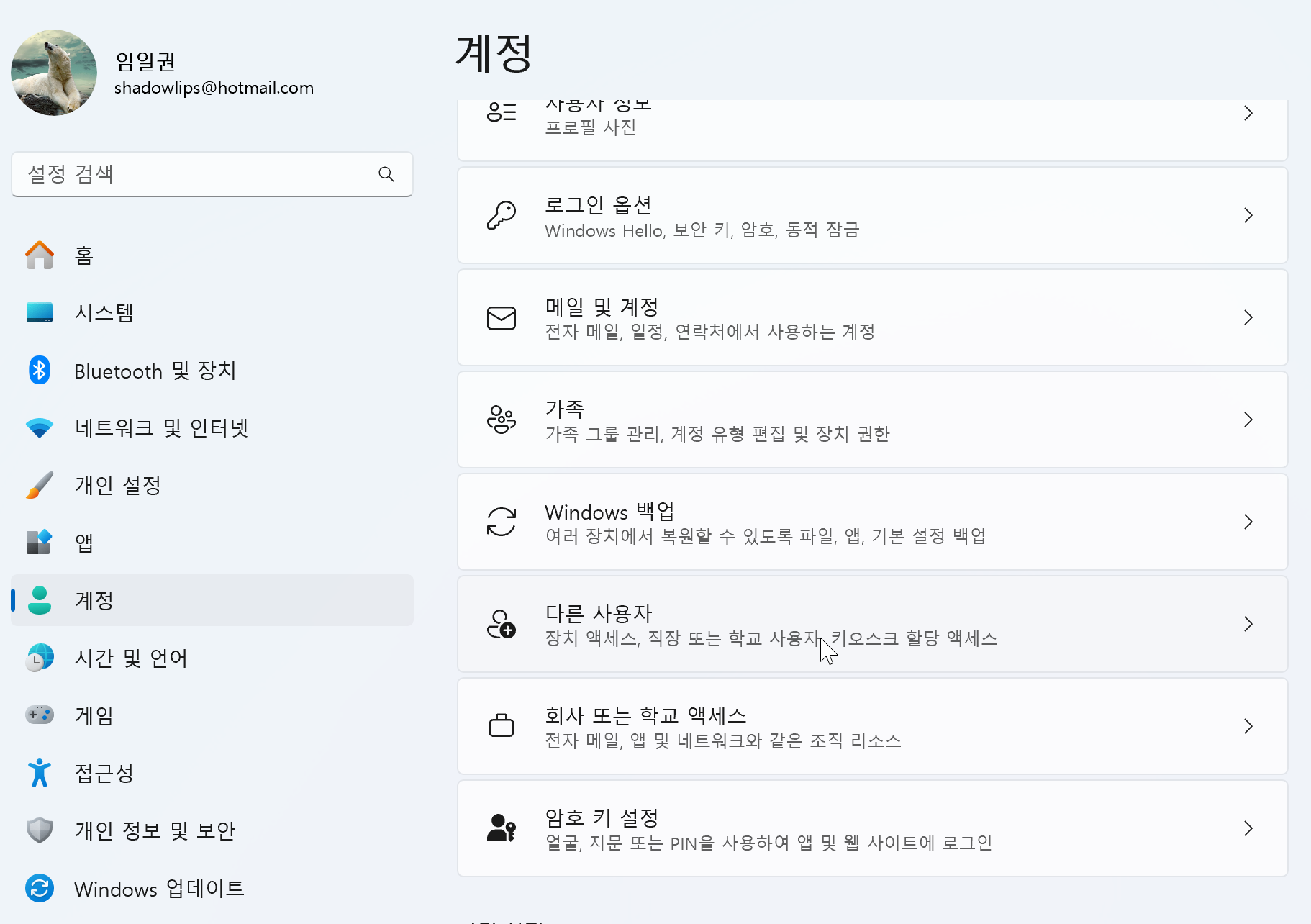The width and height of the screenshot is (1311, 924).
Task: Click the 계정 page heading
Action: [x=494, y=53]
